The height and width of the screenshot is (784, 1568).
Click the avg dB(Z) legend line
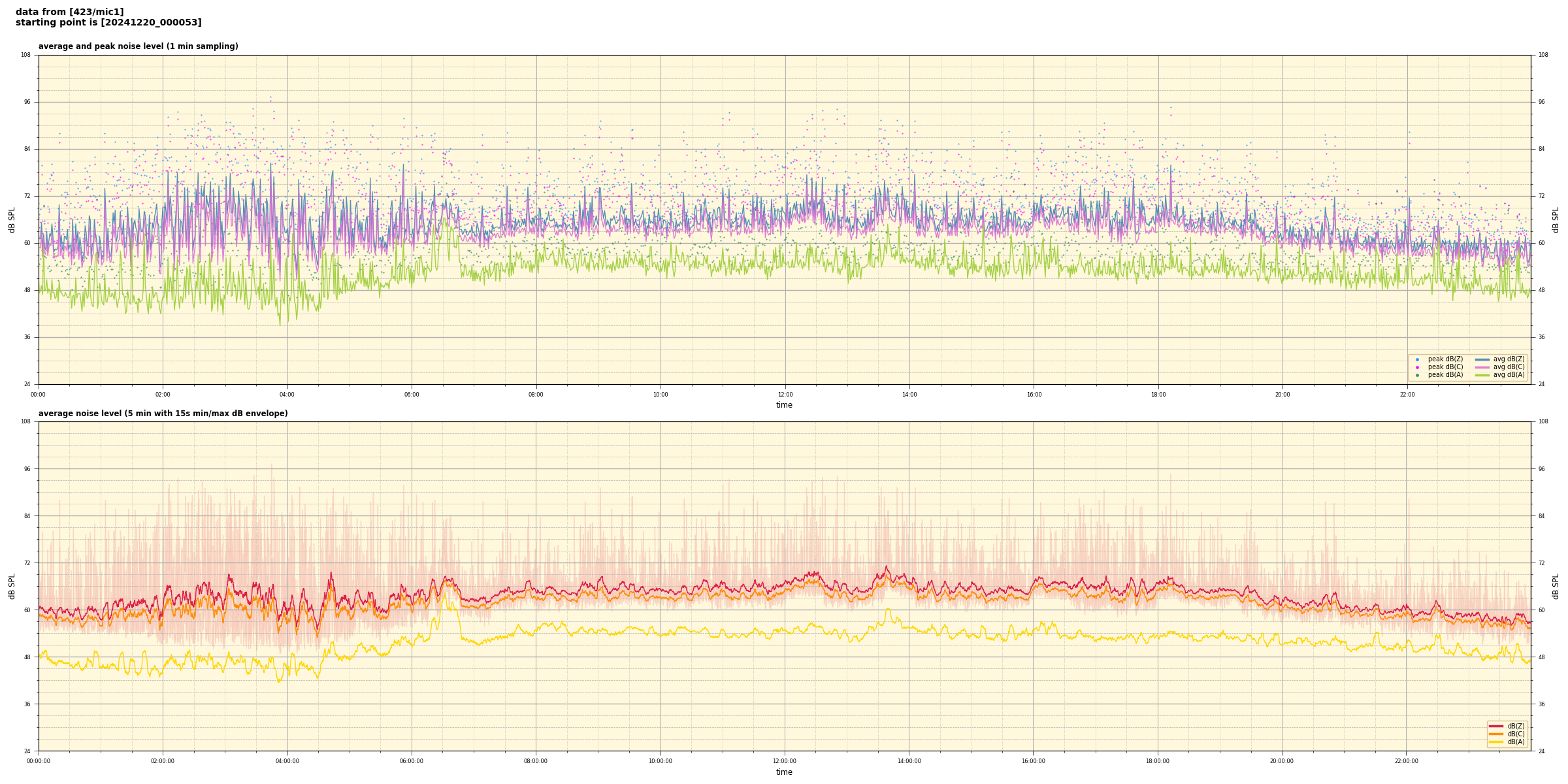pos(1482,359)
